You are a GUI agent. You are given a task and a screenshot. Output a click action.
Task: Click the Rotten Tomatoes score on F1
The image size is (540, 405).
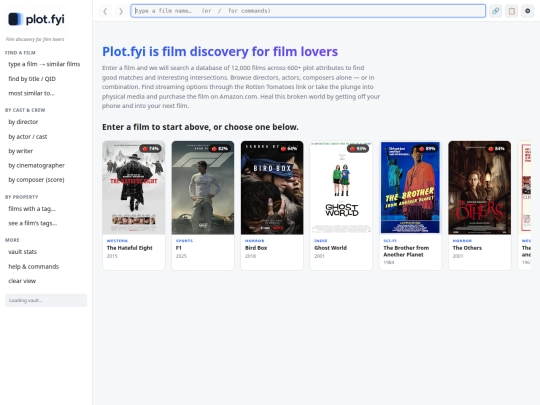(220, 149)
